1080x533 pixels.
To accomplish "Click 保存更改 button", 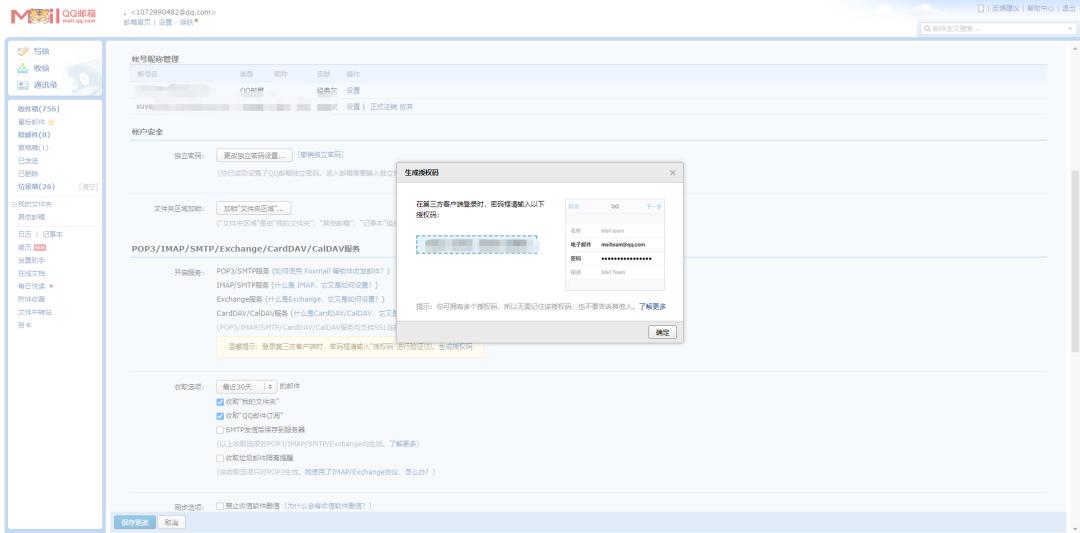I will coord(135,523).
